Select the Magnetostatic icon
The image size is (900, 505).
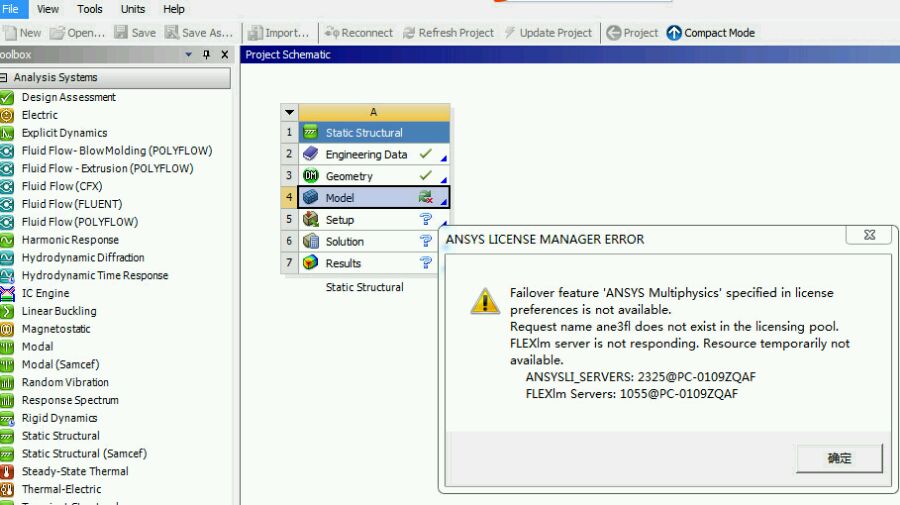point(7,329)
